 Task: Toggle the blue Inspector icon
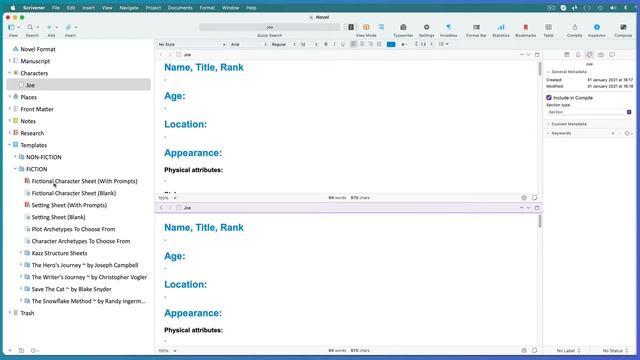(597, 27)
